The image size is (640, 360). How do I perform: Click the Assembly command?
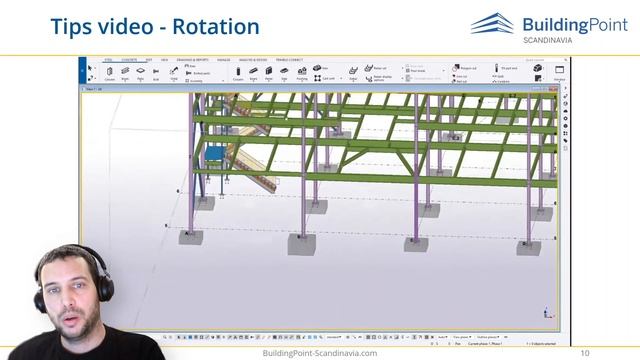194,81
